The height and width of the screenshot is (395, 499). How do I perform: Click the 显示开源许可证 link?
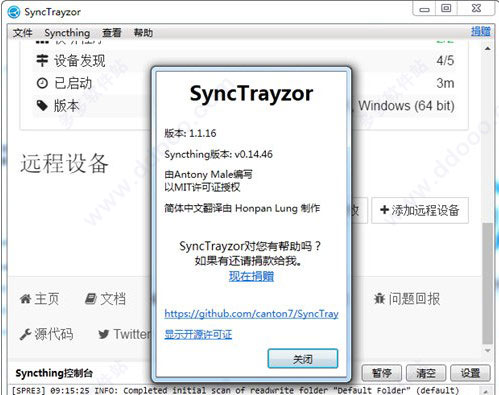[x=198, y=334]
